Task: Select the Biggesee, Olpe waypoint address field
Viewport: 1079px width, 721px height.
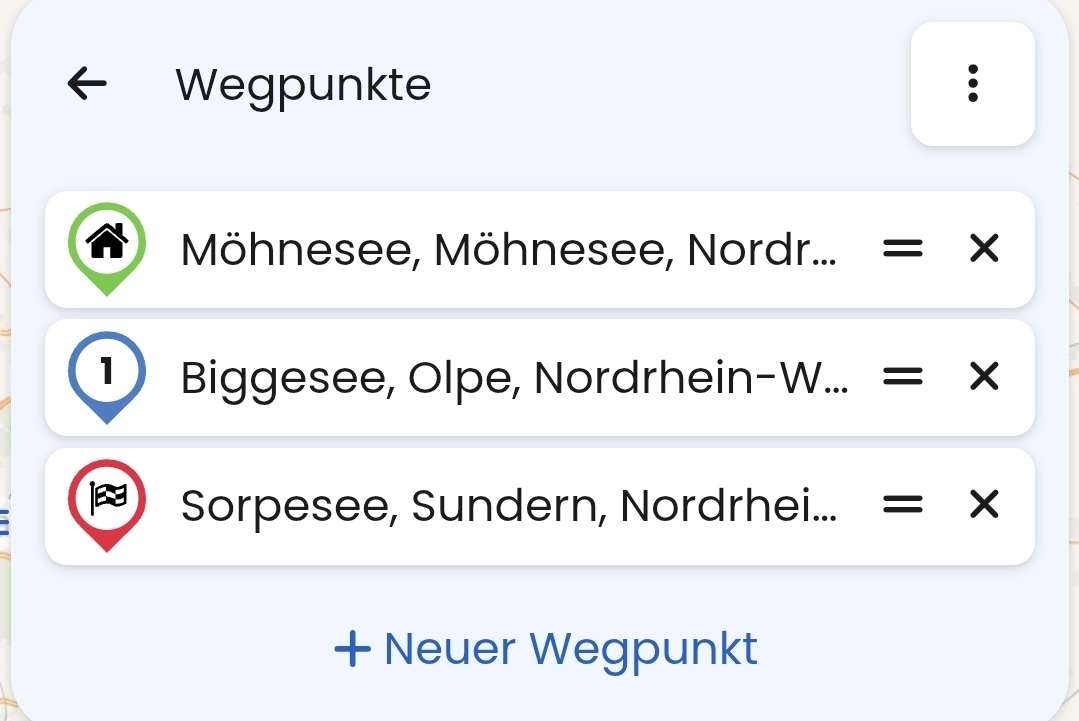Action: [x=514, y=378]
